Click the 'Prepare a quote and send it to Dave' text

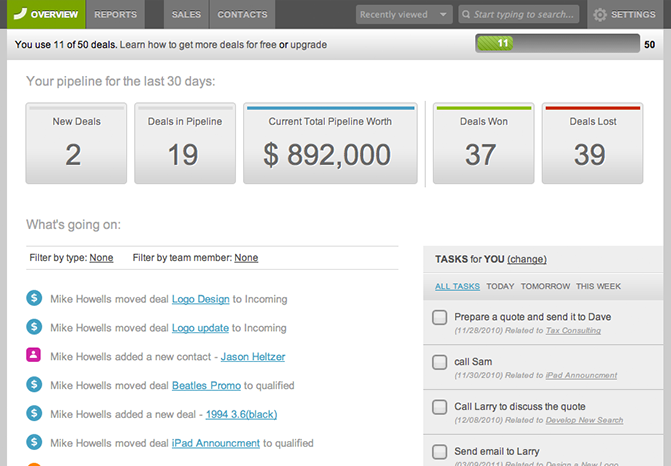(x=533, y=317)
